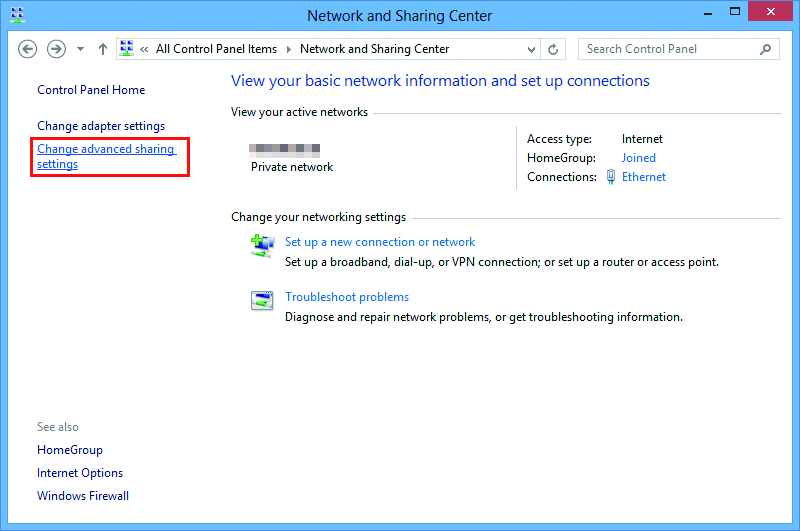Screen dimensions: 800x531
Task: Click the magnifier icon in search box
Action: (766, 49)
